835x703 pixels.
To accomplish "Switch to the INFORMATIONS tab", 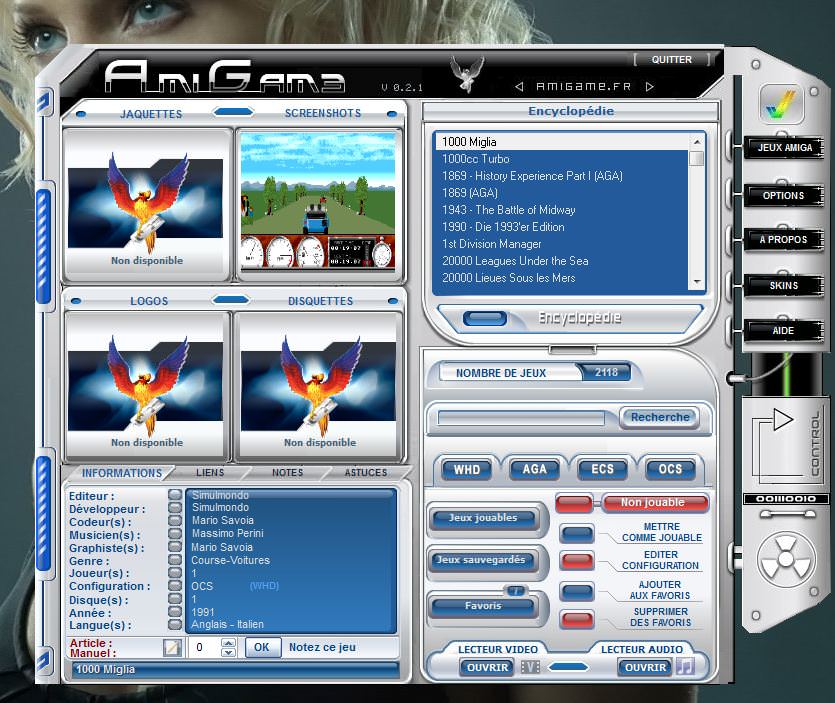I will (x=121, y=473).
